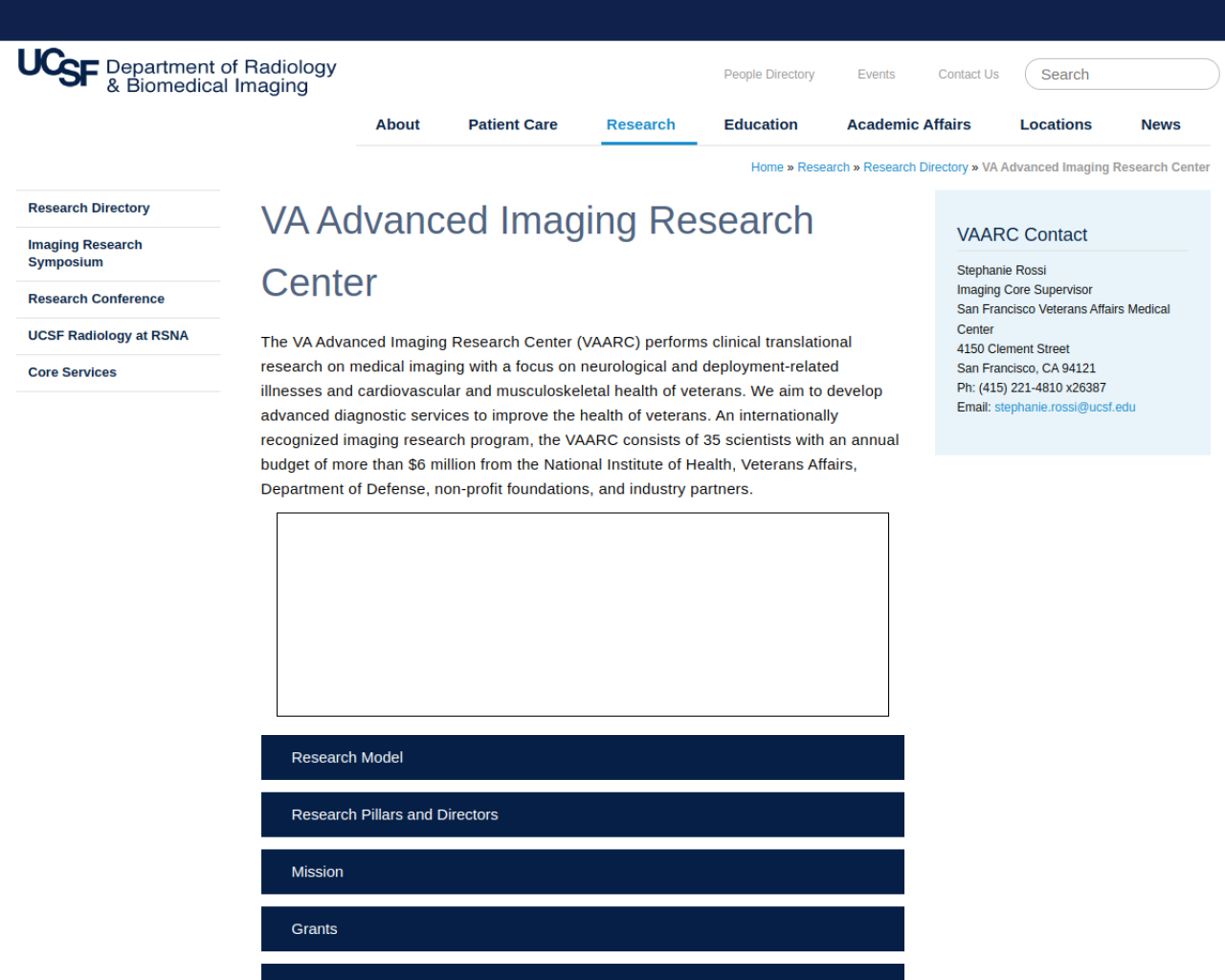Screen dimensions: 1225x980
Task: Click the '4150 Clement Street' address line
Action: click(x=1013, y=349)
